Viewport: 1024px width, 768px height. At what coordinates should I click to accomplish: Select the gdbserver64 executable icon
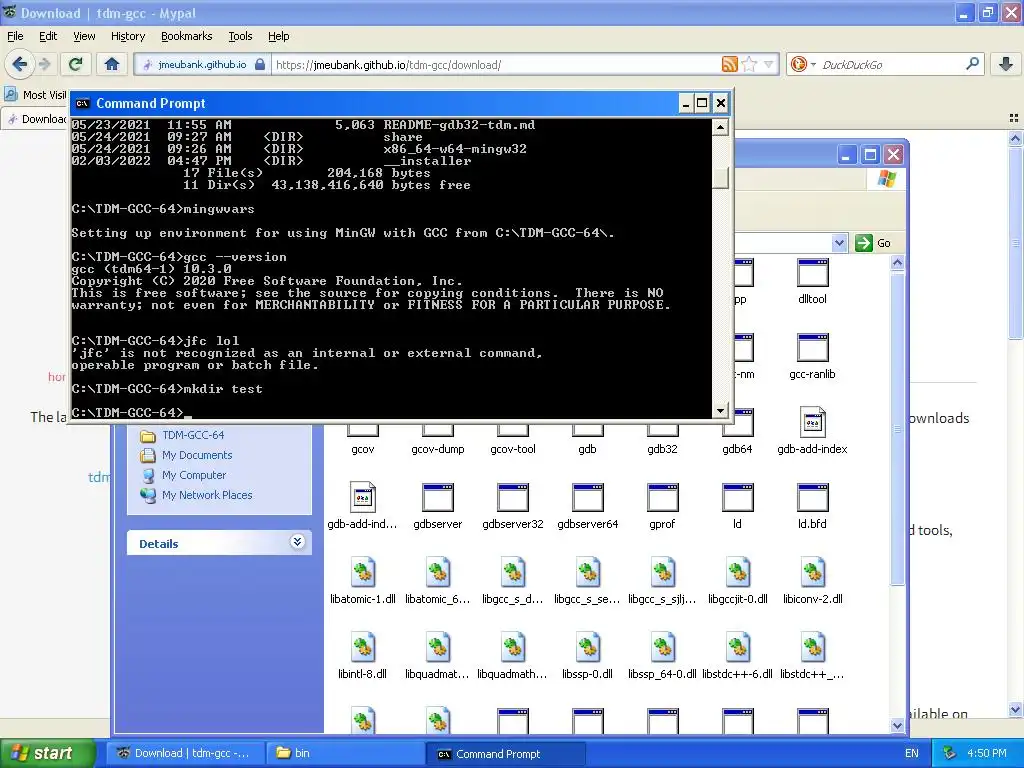588,498
